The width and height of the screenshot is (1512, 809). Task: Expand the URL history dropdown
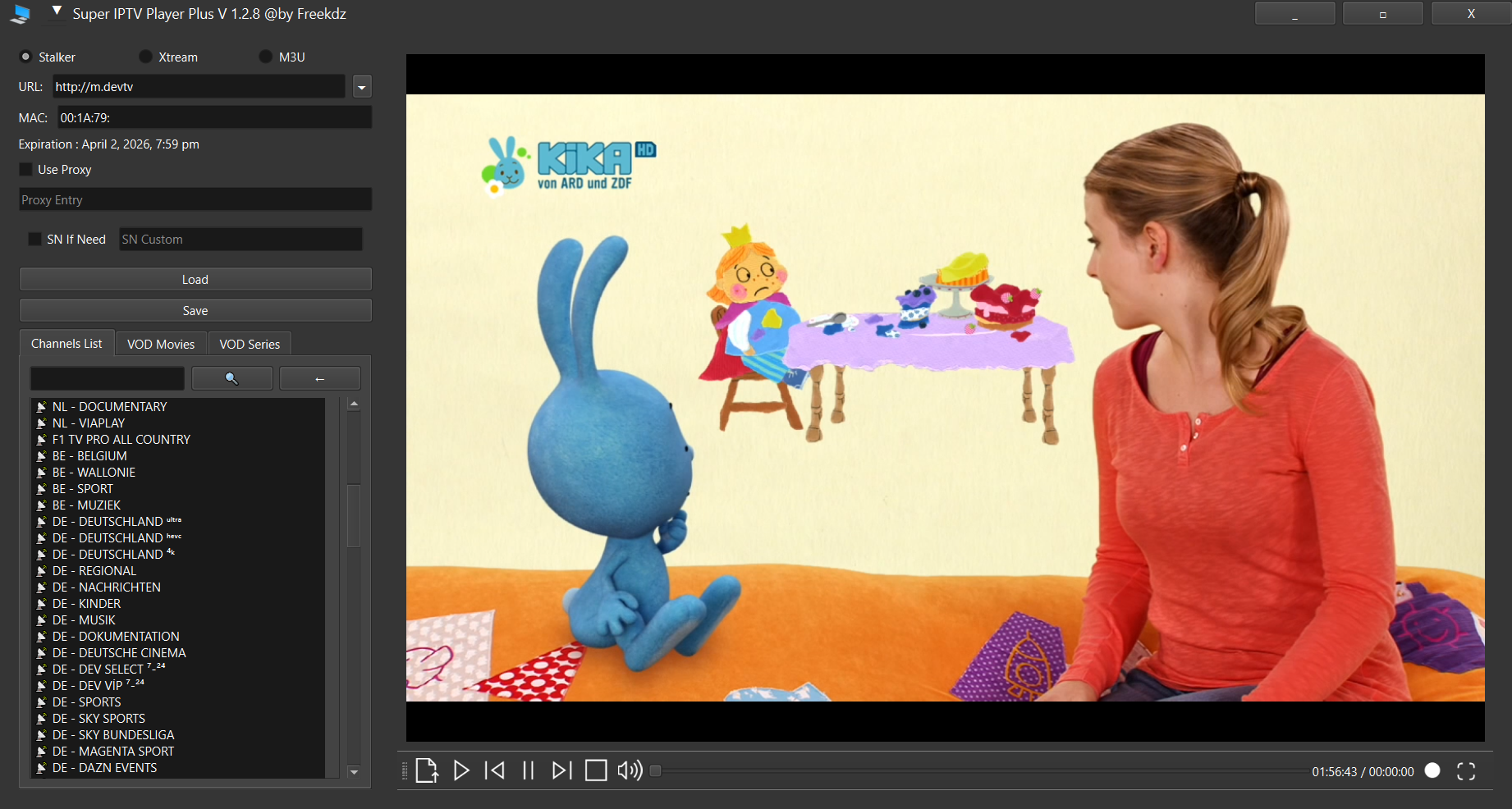362,86
